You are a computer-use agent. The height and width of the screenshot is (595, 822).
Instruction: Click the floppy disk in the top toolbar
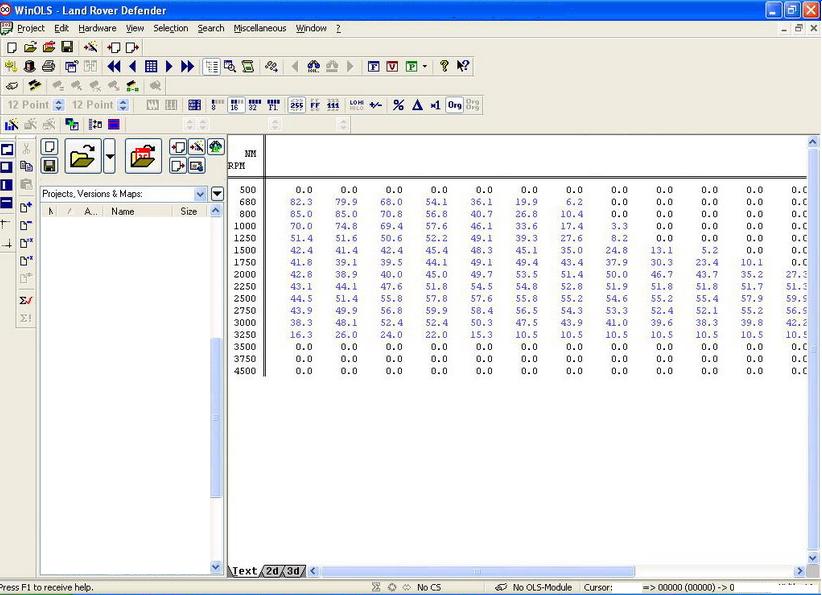click(x=67, y=47)
